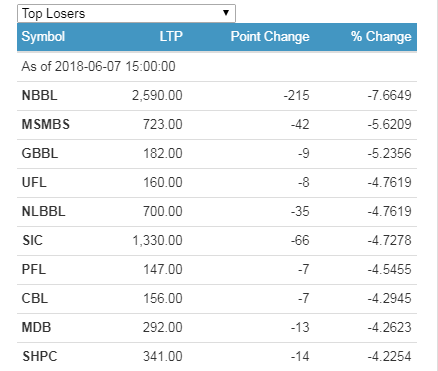438x371 pixels.
Task: Click the Symbol column header
Action: 43,36
